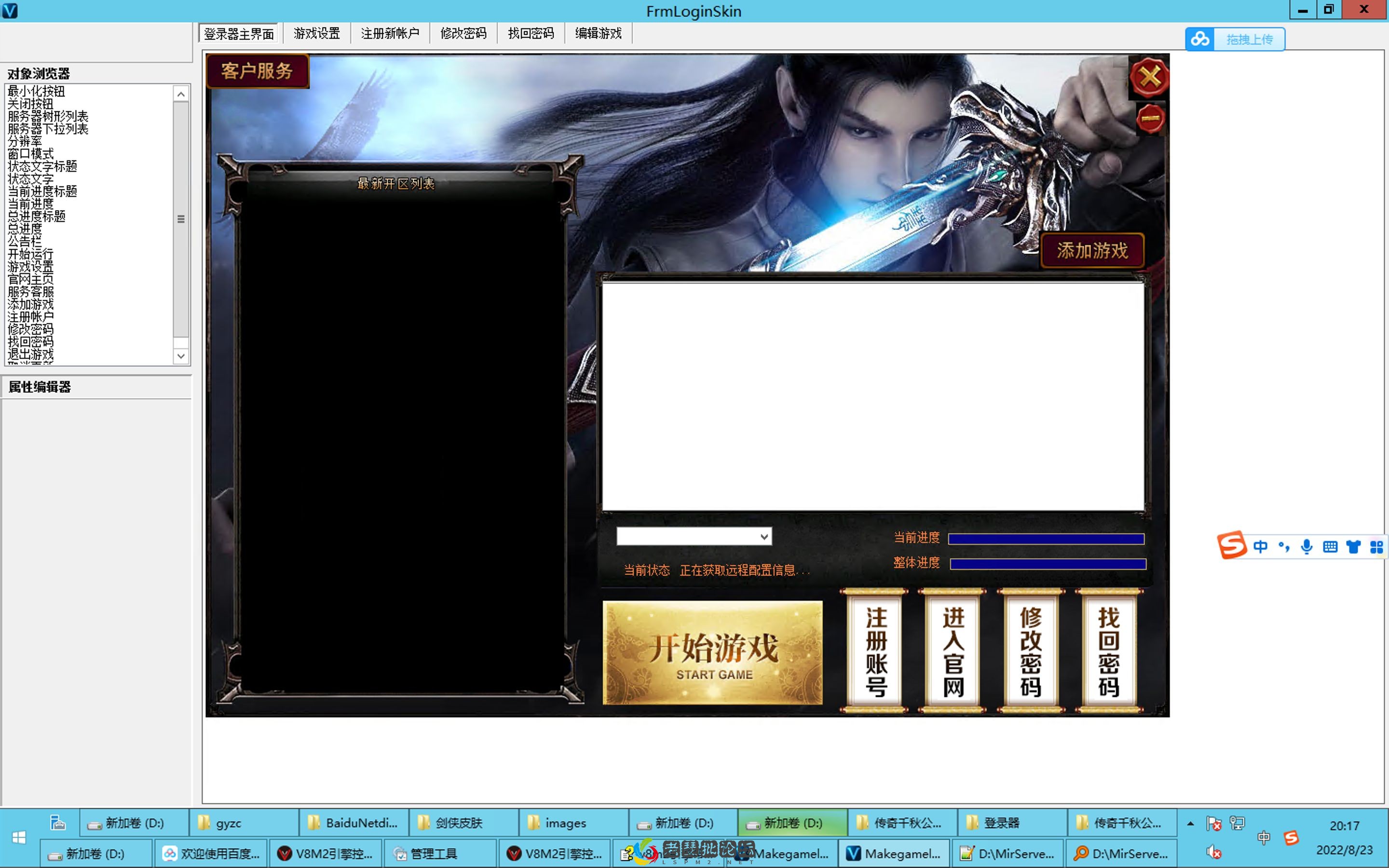Open the Sogou toolbox grid icon
Image resolution: width=1389 pixels, height=868 pixels.
1376,546
